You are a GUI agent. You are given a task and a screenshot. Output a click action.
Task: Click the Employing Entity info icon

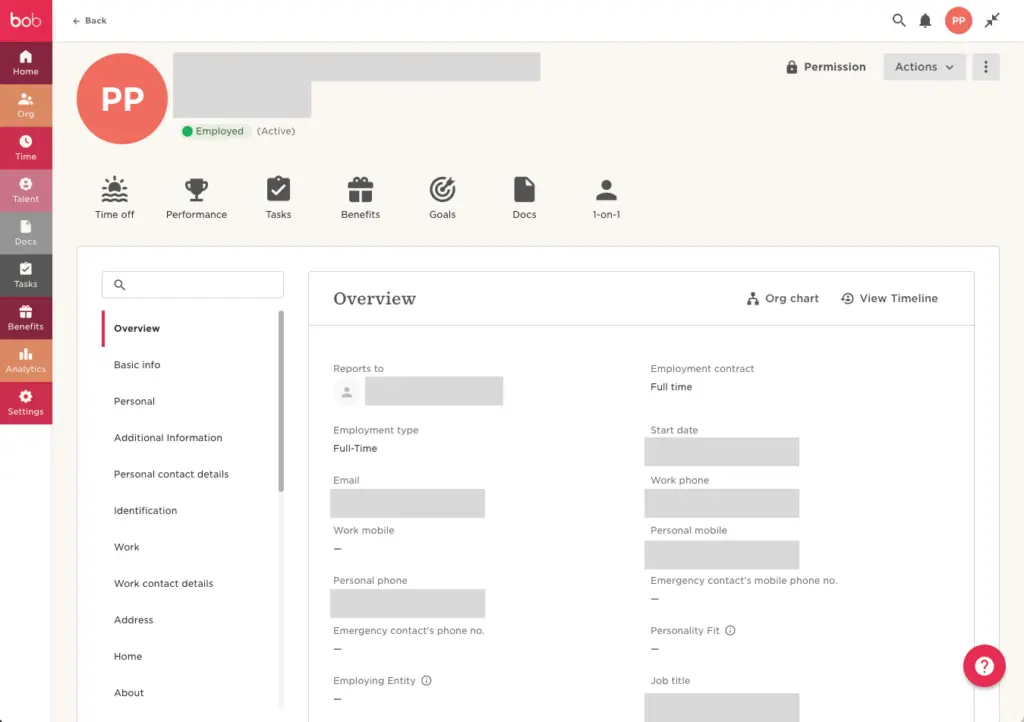(x=426, y=681)
